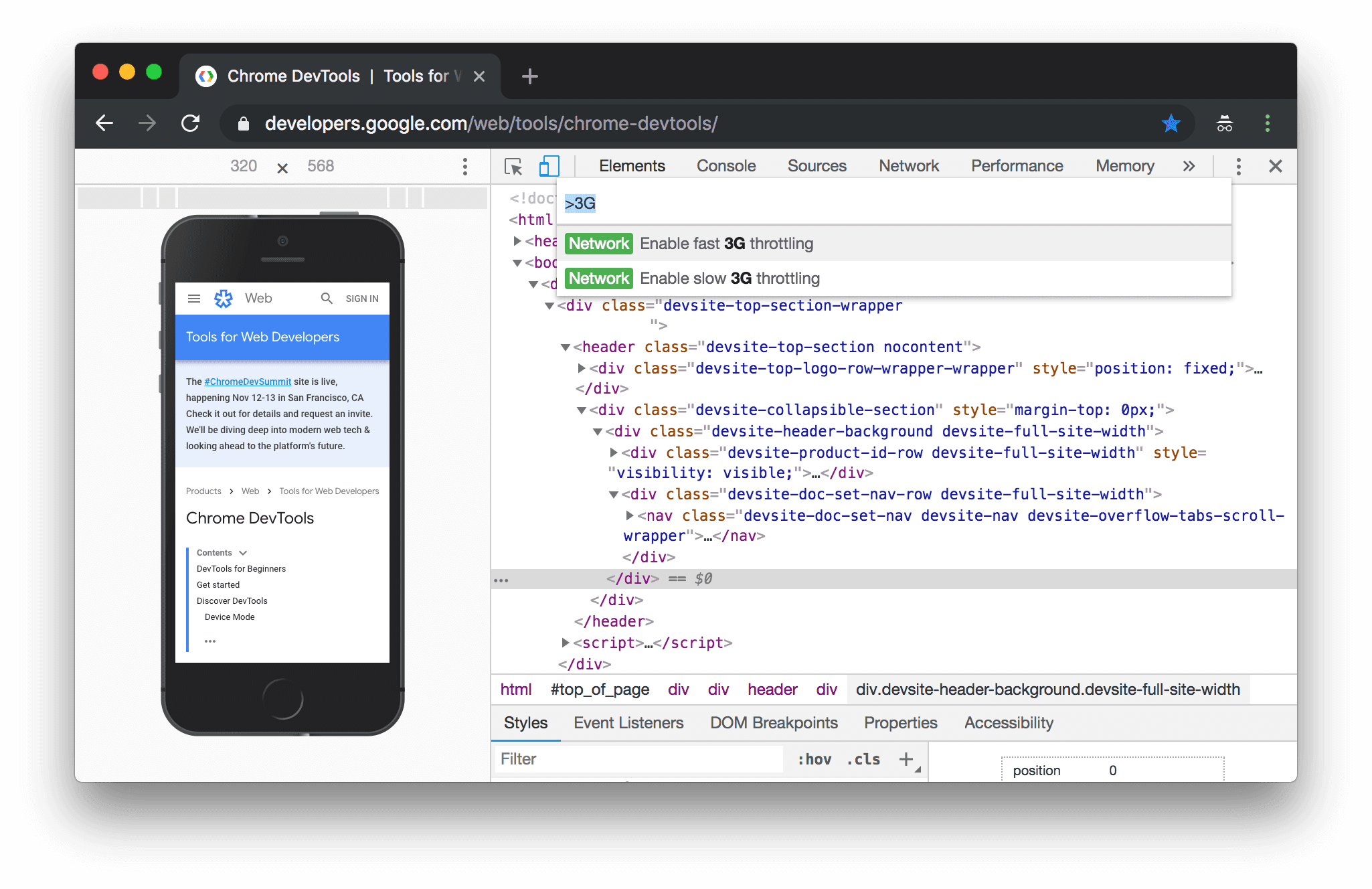Click the device toolbar toggle icon
The width and height of the screenshot is (1372, 889).
coord(550,165)
